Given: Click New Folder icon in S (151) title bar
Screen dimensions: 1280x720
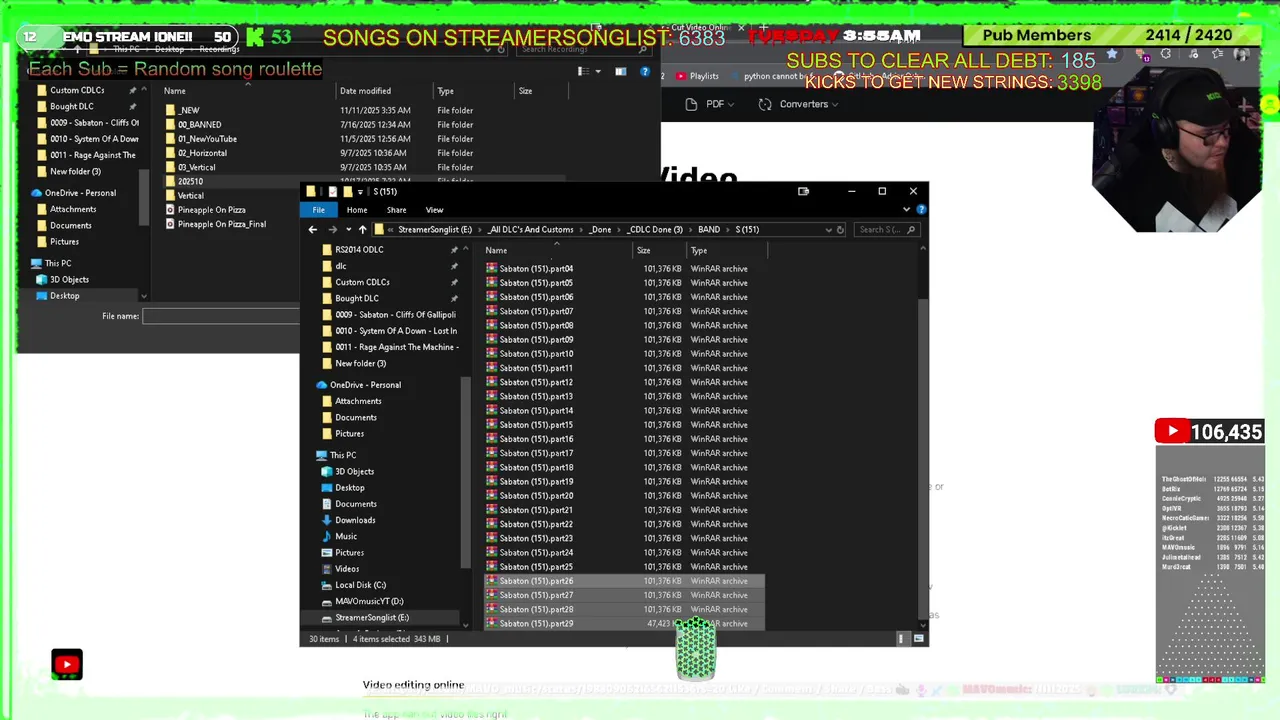Looking at the screenshot, I should 347,192.
